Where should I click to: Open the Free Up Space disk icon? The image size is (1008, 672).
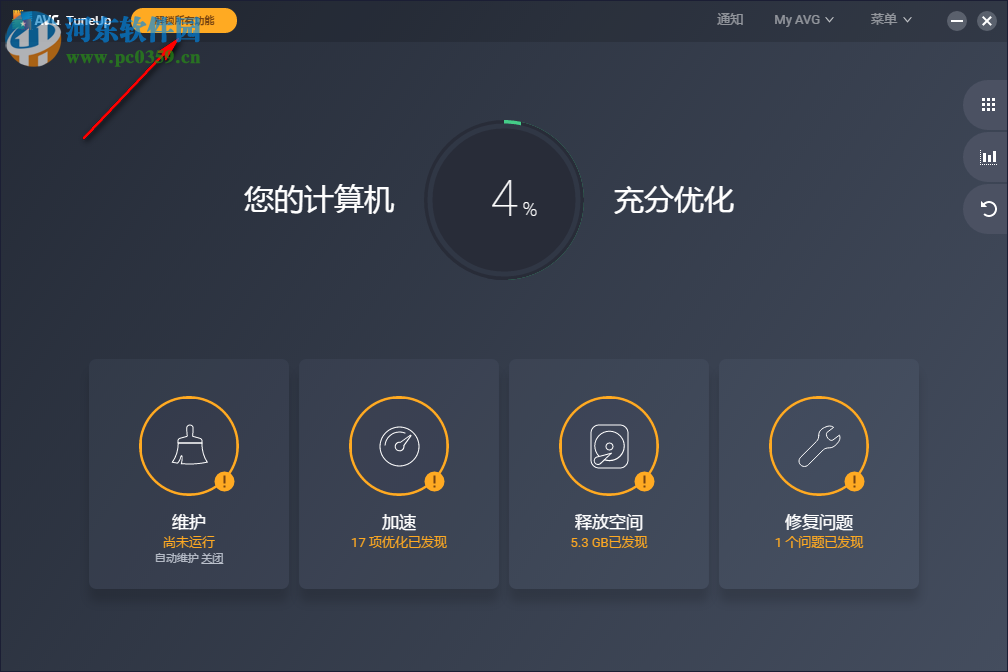point(609,446)
